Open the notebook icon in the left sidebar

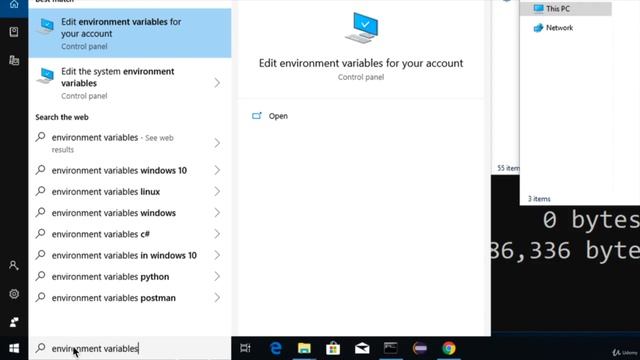point(14,32)
